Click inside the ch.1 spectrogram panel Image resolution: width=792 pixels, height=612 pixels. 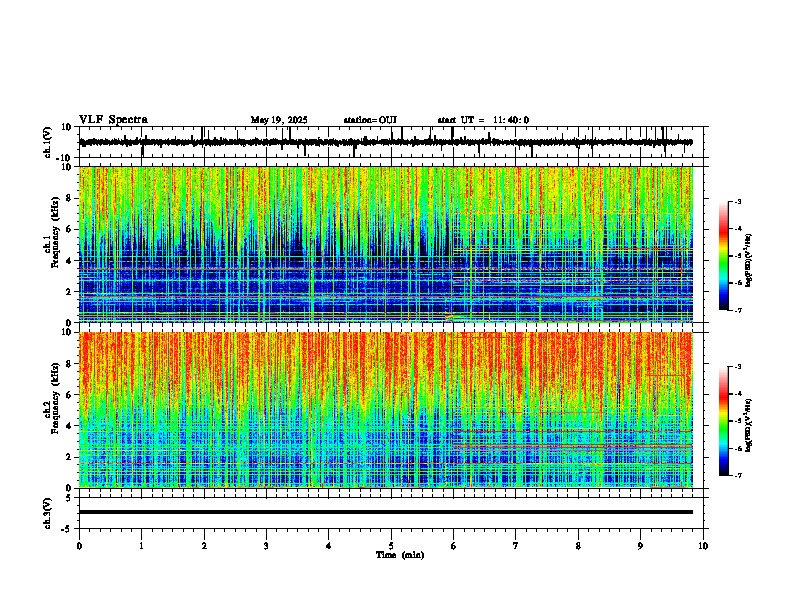tap(386, 244)
